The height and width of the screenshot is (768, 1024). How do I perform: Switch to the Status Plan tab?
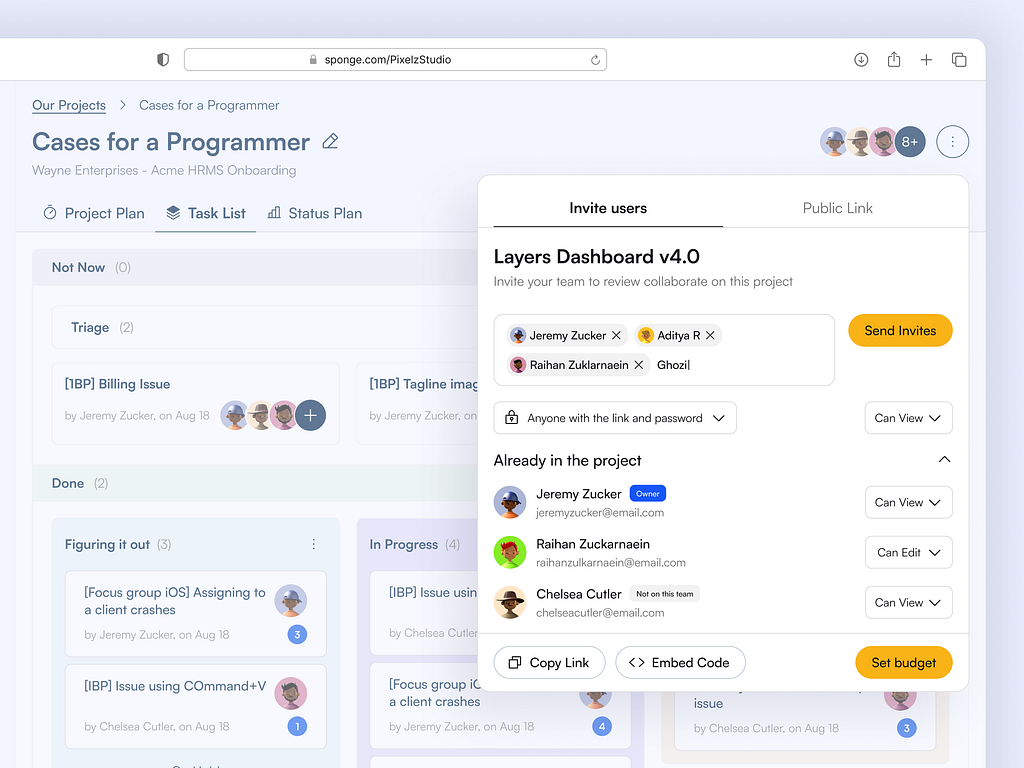(315, 213)
